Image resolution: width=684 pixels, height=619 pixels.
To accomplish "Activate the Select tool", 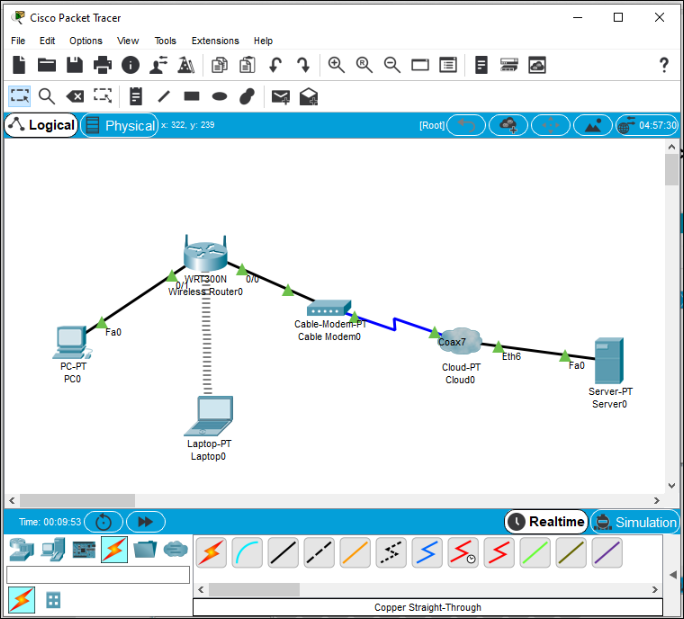I will [20, 96].
